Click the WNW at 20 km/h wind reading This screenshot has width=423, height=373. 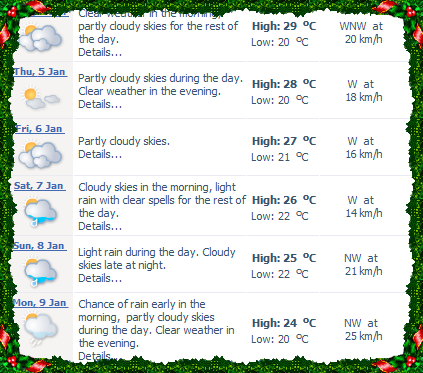click(x=362, y=33)
